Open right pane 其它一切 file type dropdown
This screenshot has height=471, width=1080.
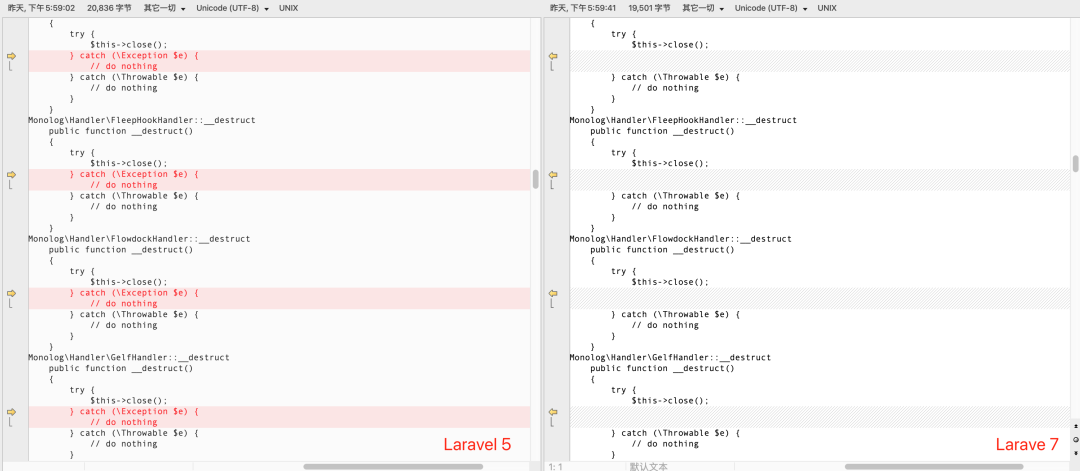pyautogui.click(x=705, y=8)
